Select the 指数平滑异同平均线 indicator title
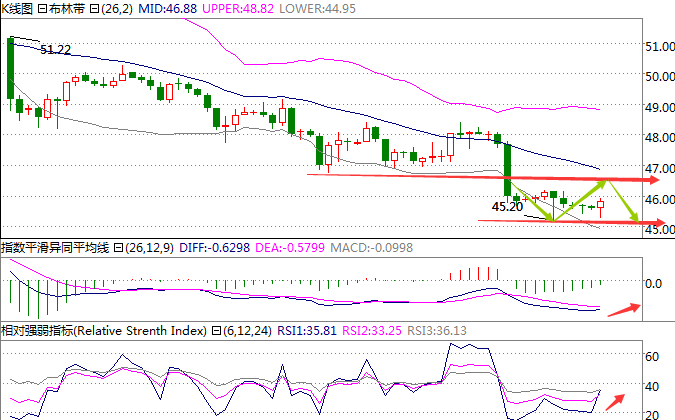Viewport: 675px width, 420px height. click(55, 248)
